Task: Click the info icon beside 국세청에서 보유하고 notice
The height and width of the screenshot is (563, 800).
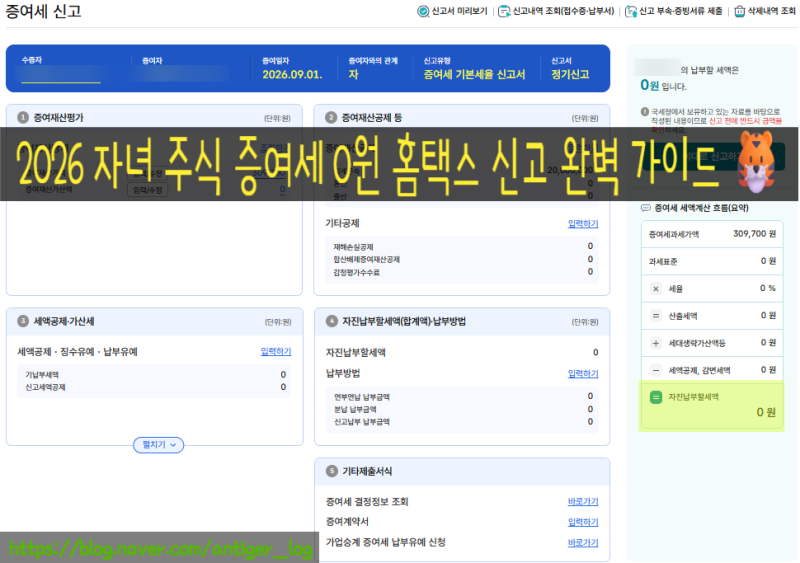Action: click(x=645, y=112)
